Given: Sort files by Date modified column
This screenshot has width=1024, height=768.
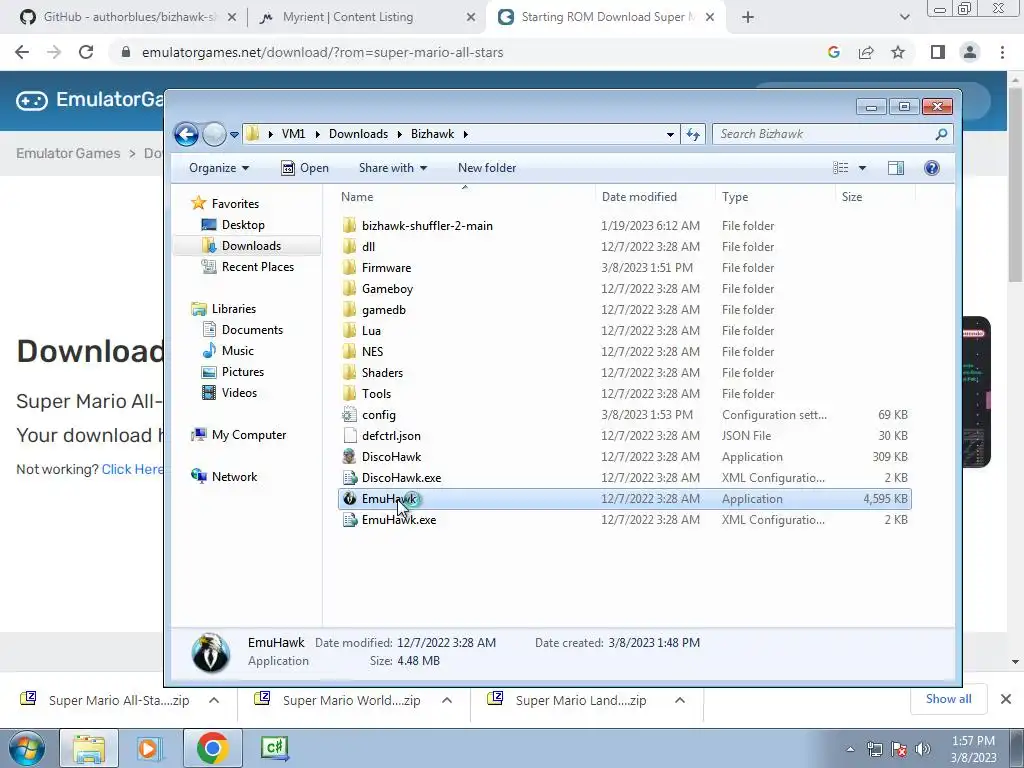Looking at the screenshot, I should pos(639,197).
